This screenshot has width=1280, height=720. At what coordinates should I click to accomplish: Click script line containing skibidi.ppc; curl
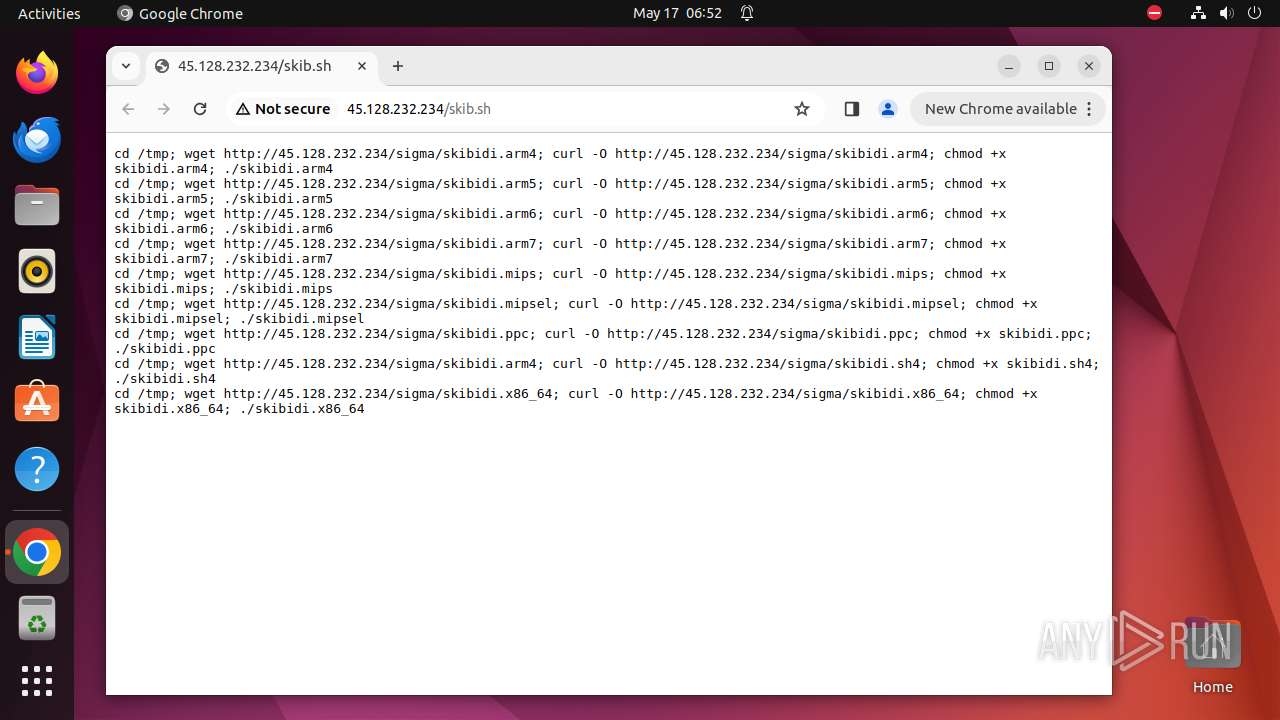(x=603, y=334)
